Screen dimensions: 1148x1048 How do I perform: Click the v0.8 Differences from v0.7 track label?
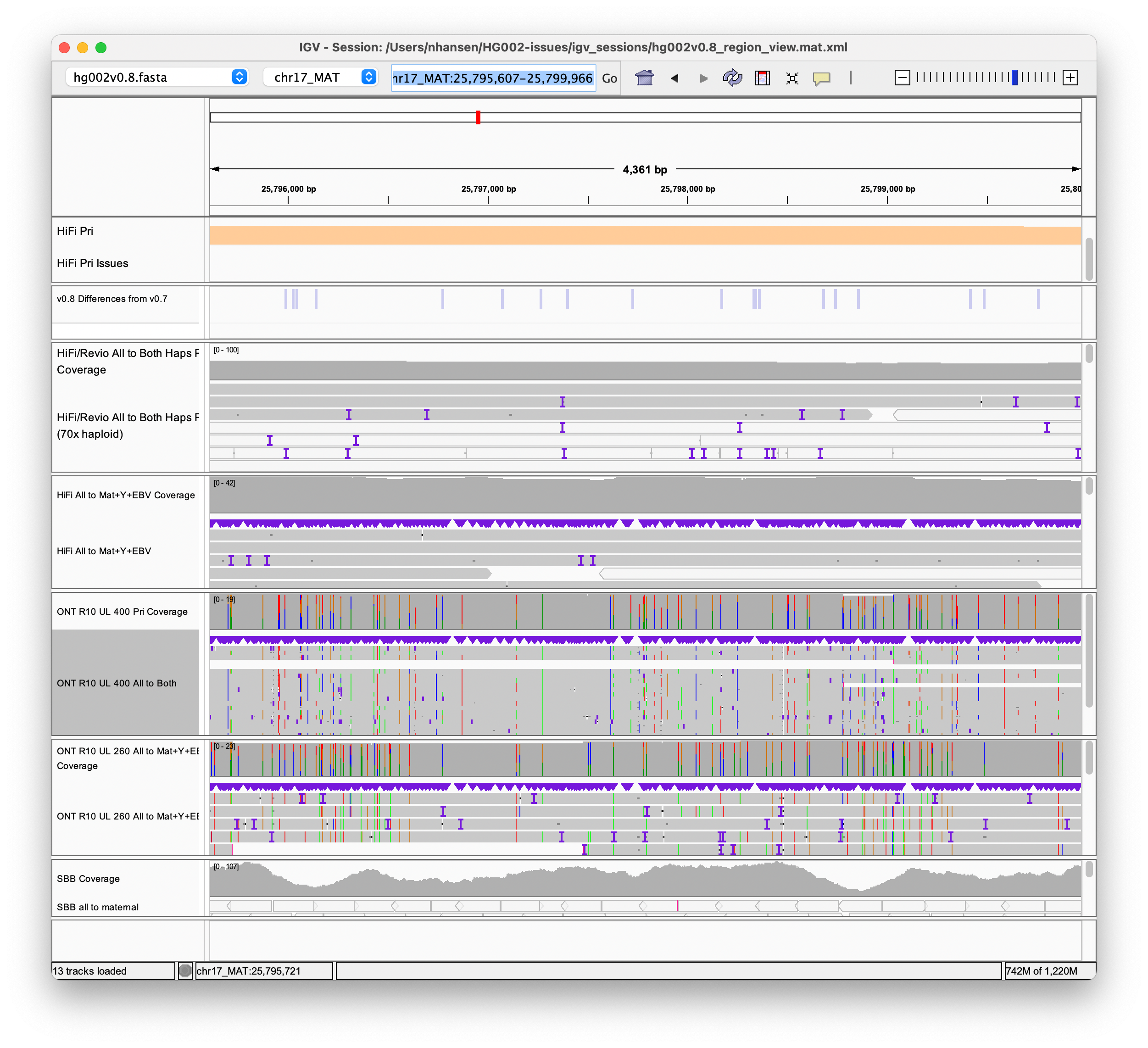pos(111,298)
